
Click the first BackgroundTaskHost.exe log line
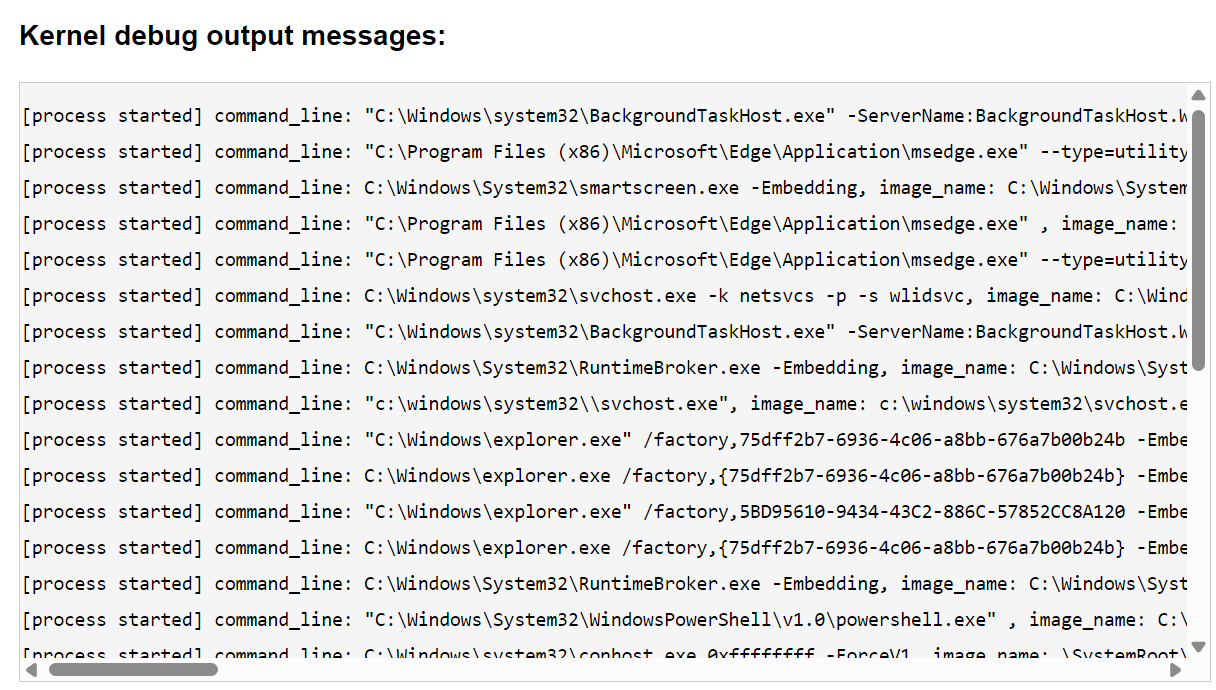(x=600, y=116)
